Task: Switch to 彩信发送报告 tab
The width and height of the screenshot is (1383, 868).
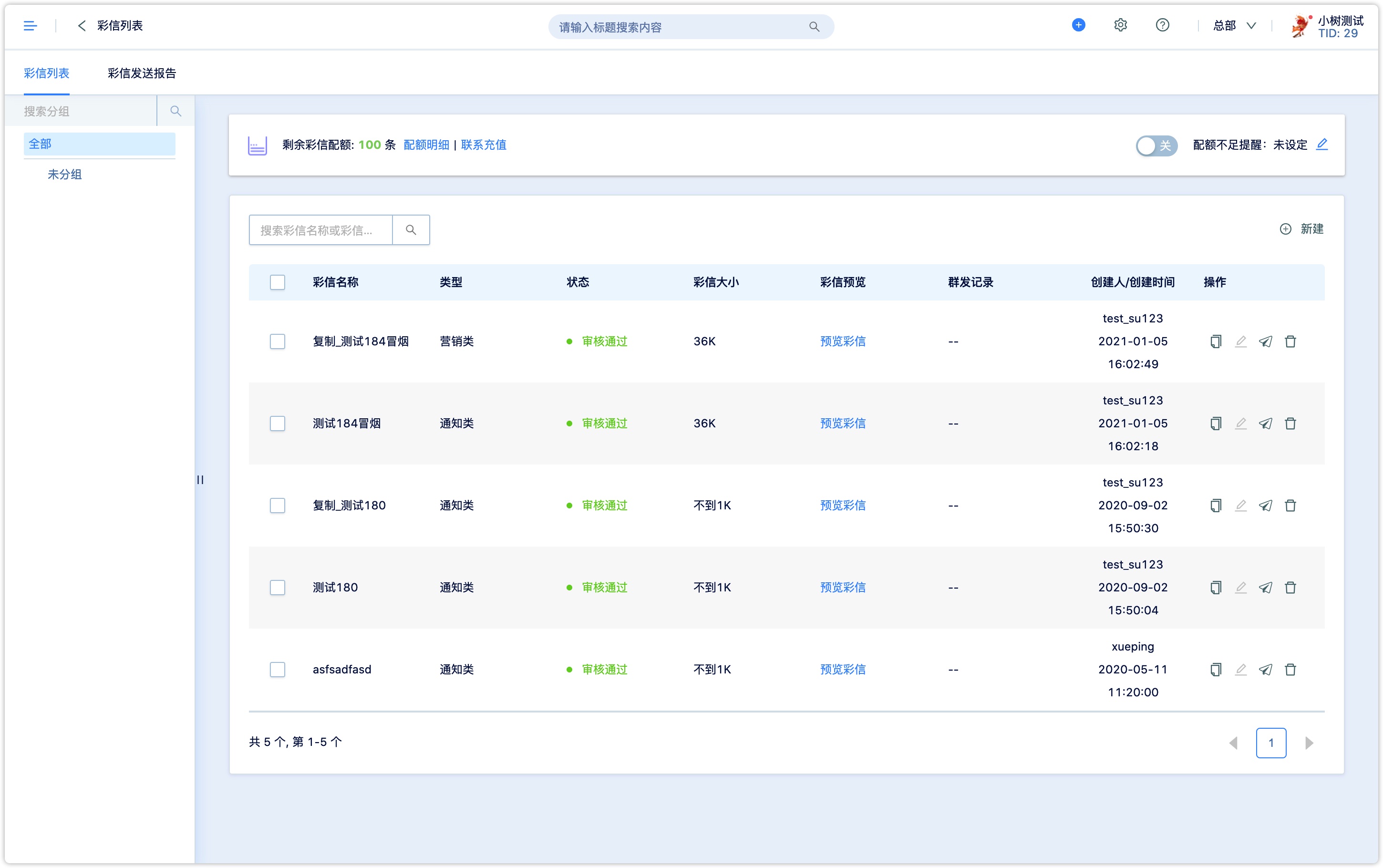Action: point(142,73)
